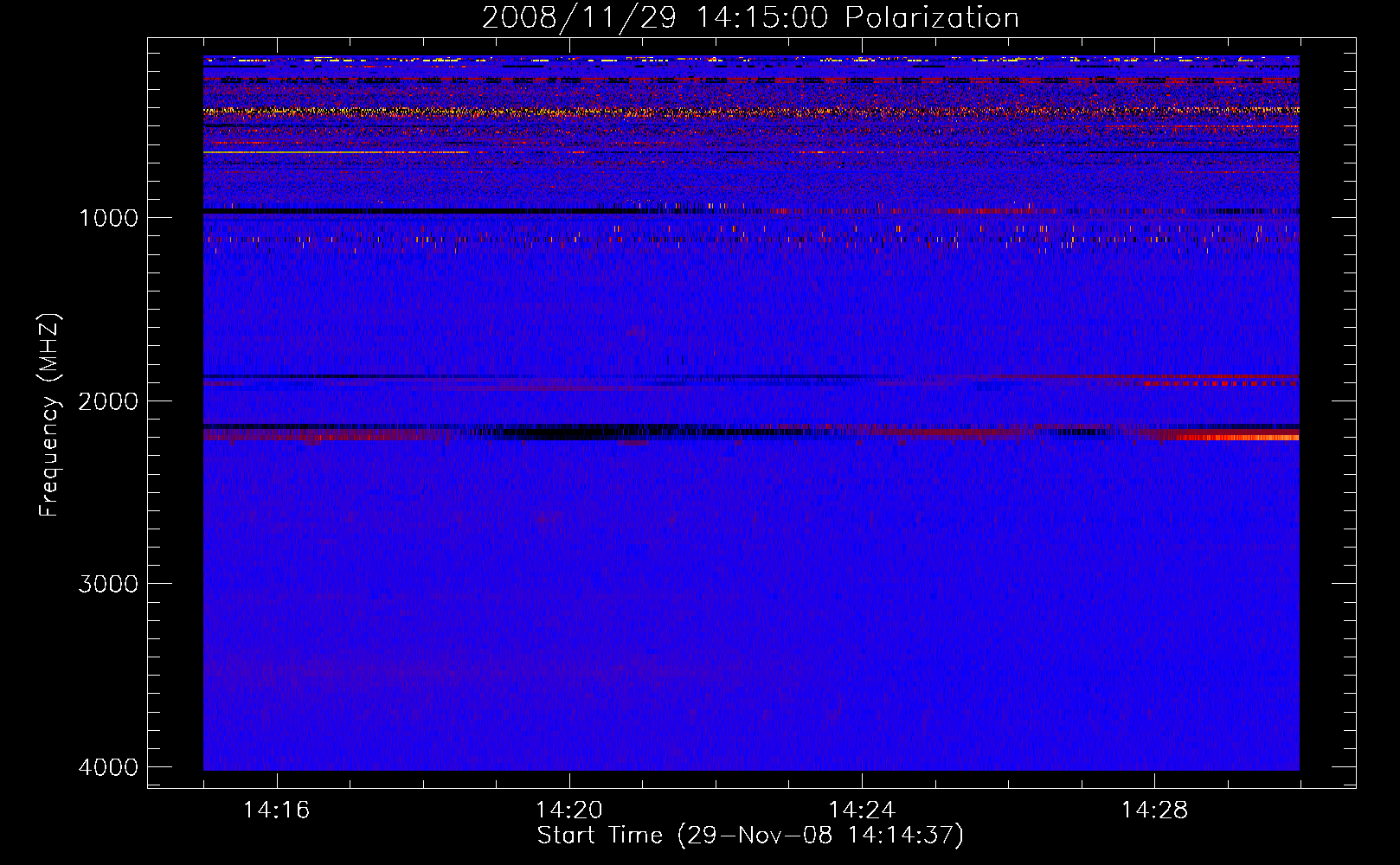Click the 14:20 time tick label
Image resolution: width=1400 pixels, height=865 pixels.
[568, 810]
